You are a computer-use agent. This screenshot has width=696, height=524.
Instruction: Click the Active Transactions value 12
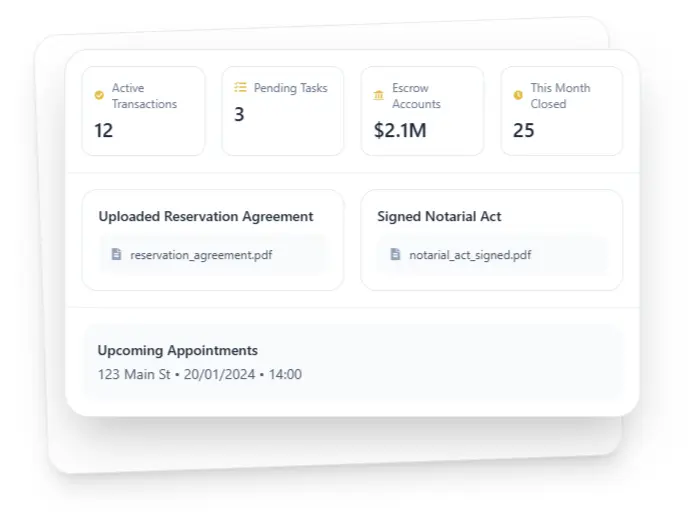click(x=103, y=130)
